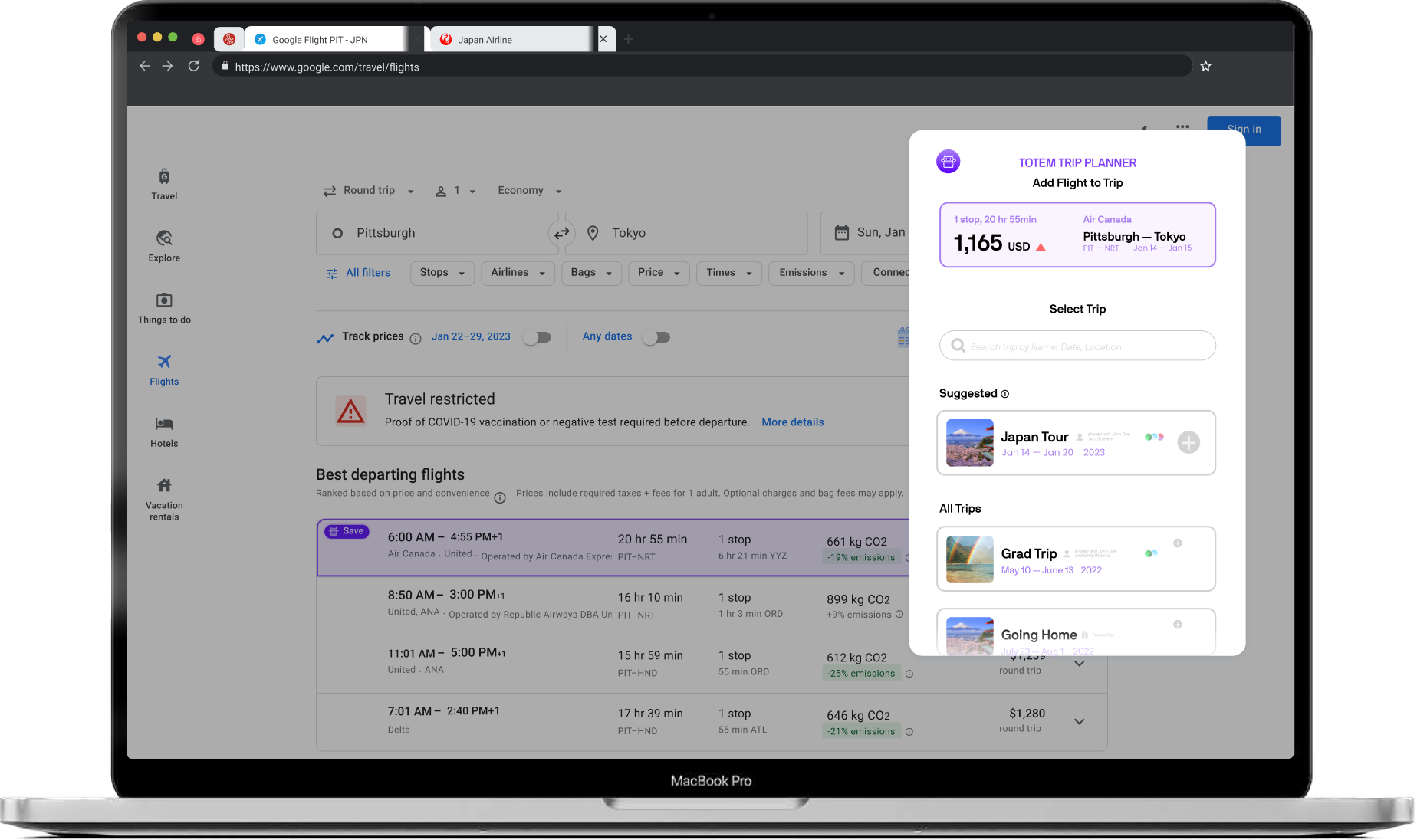Click the browser back arrow
This screenshot has width=1417, height=840.
click(x=144, y=66)
